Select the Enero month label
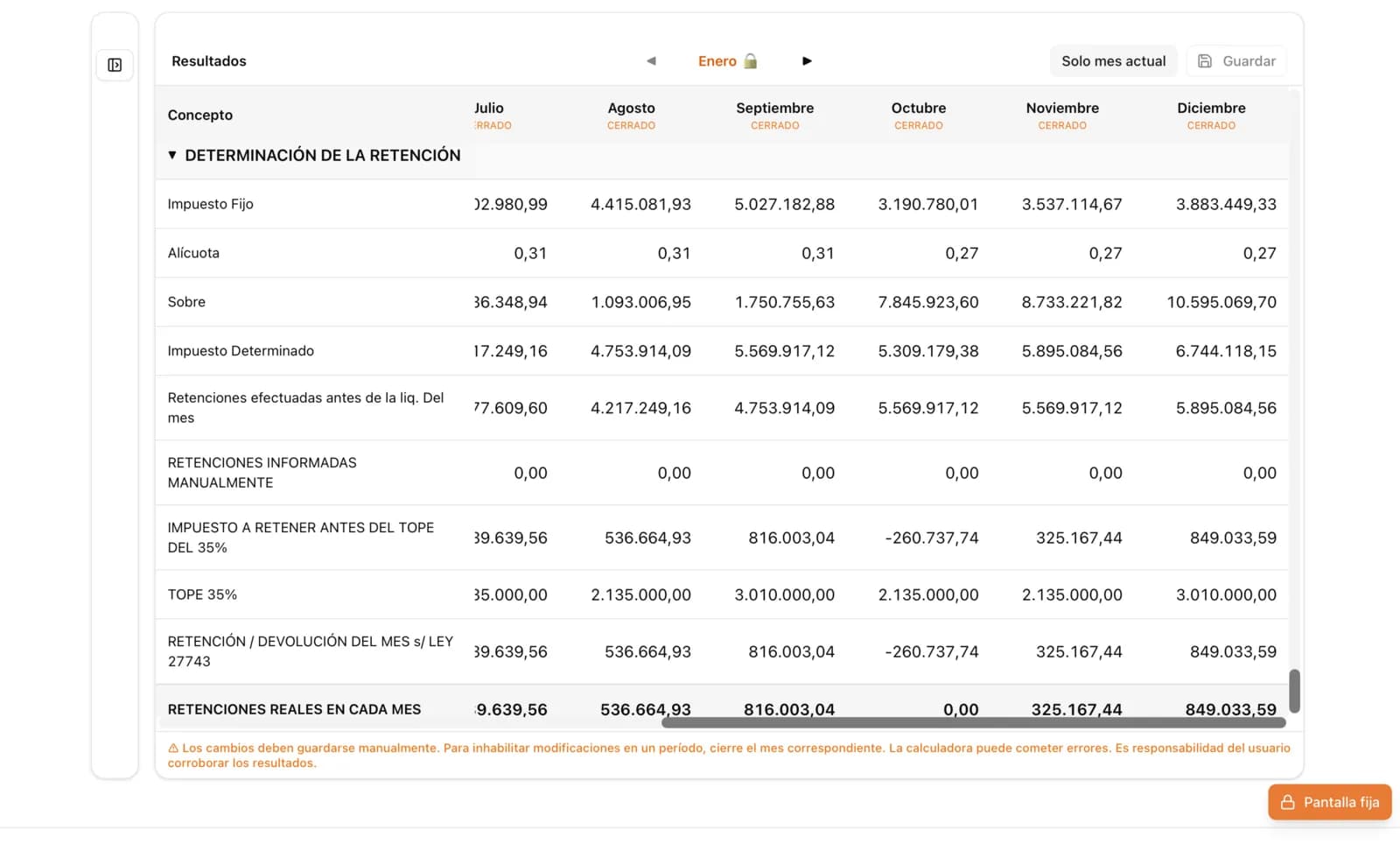The width and height of the screenshot is (1400, 844). [717, 61]
